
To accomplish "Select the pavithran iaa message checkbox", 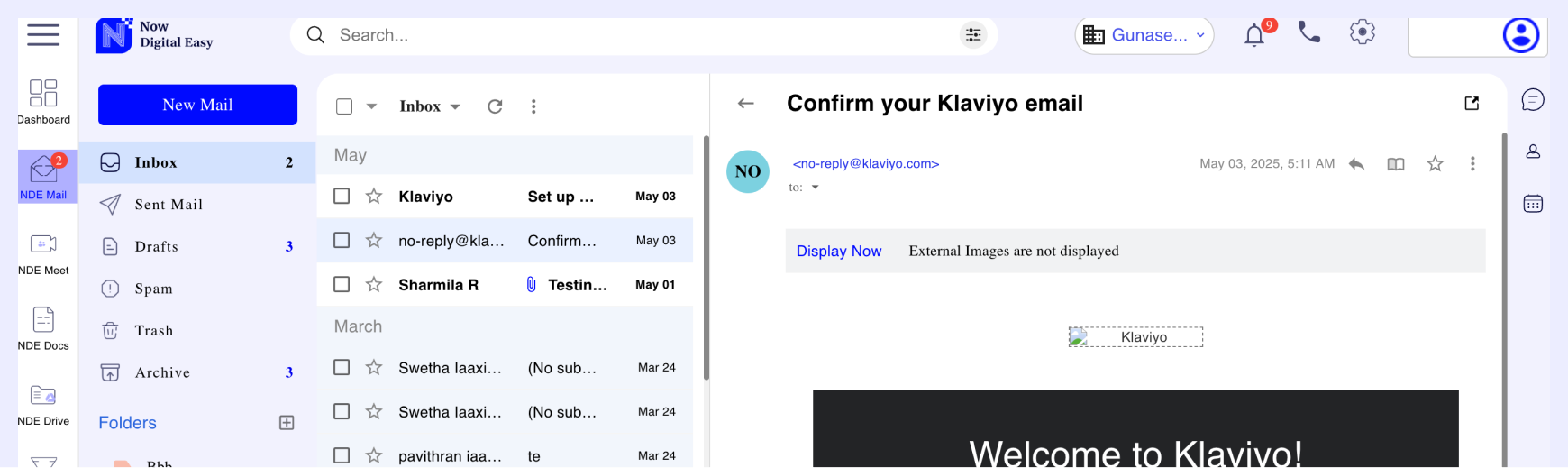I will coord(342,455).
